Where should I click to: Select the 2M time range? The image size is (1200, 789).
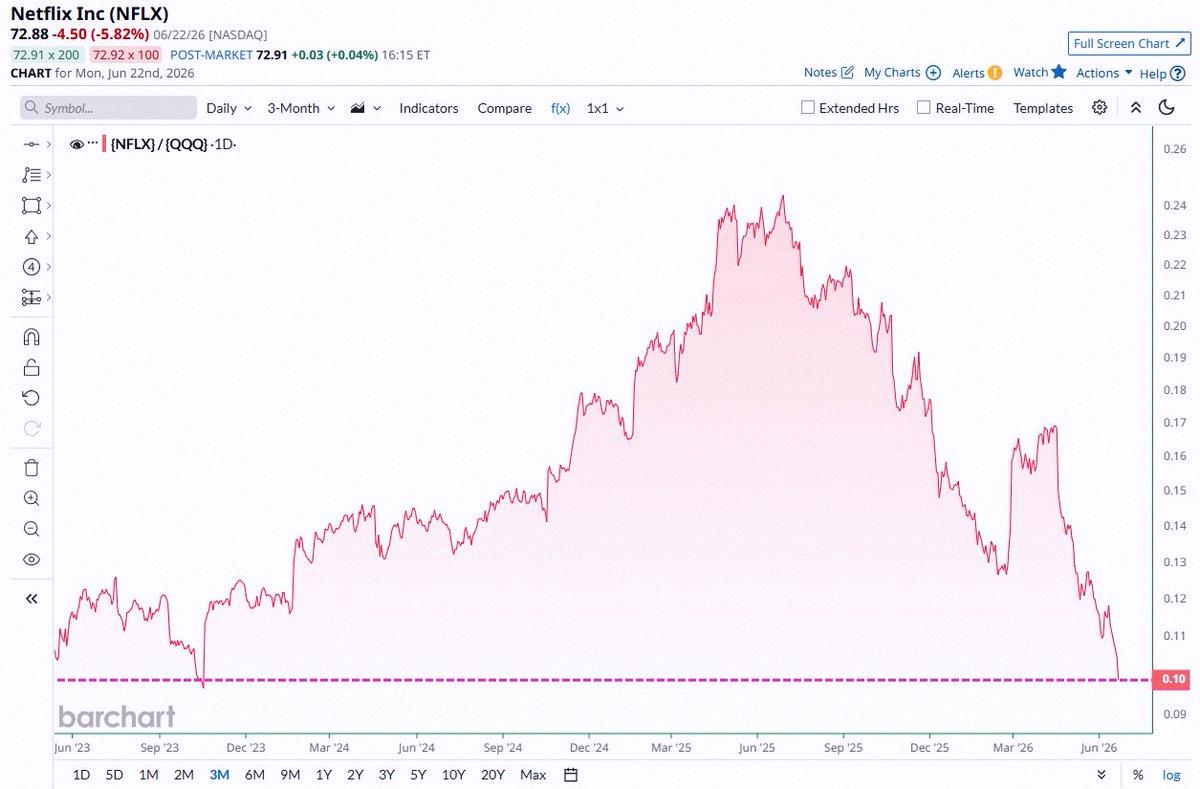coord(184,774)
